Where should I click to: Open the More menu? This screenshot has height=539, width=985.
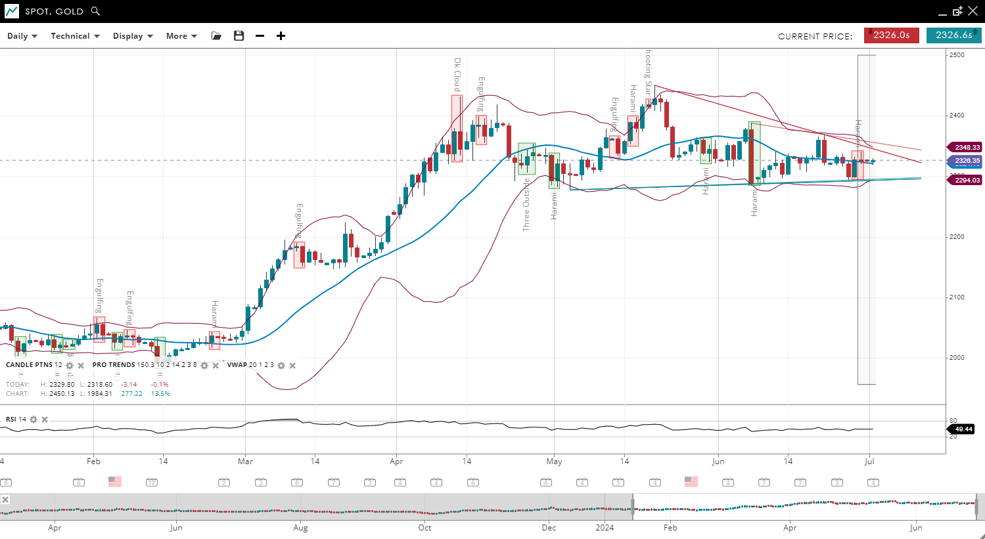[x=181, y=36]
